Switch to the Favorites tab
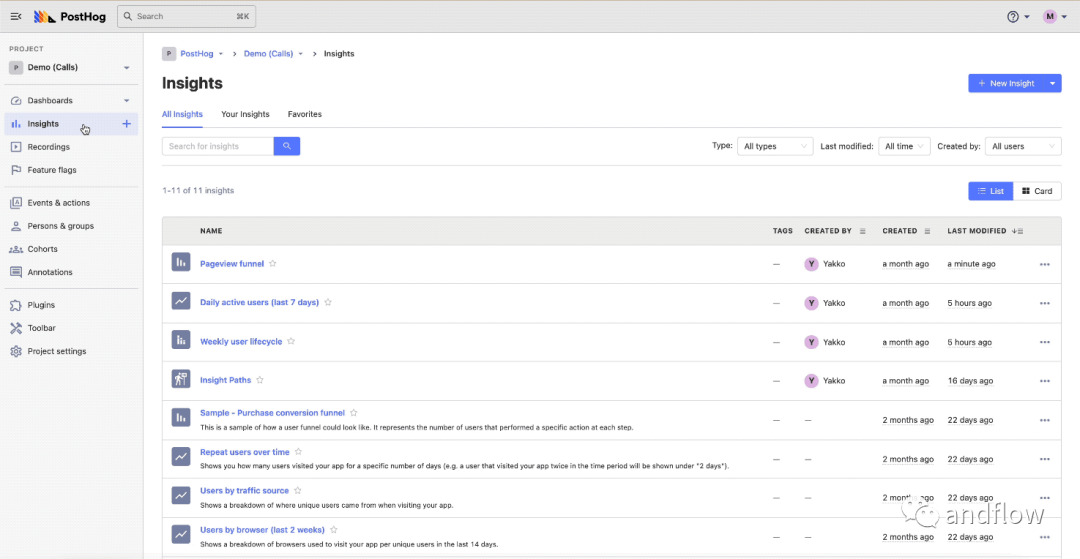The width and height of the screenshot is (1080, 559). (x=305, y=114)
